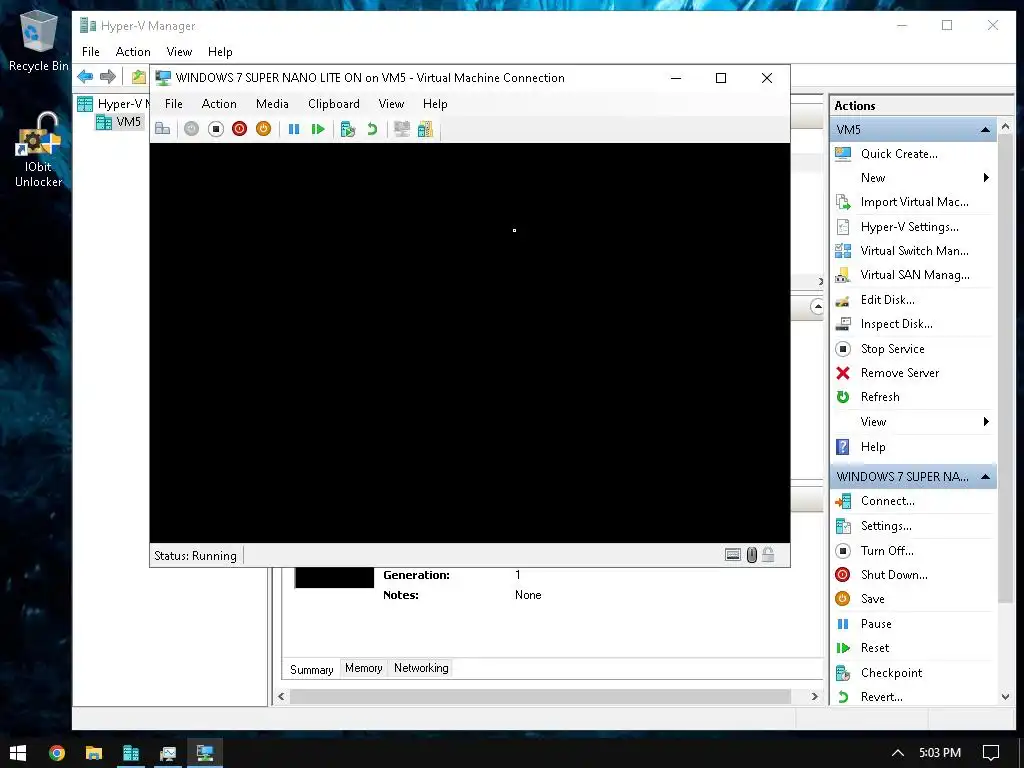Click the Hyper-V Manager back arrow
Image resolution: width=1024 pixels, height=768 pixels.
(x=86, y=76)
